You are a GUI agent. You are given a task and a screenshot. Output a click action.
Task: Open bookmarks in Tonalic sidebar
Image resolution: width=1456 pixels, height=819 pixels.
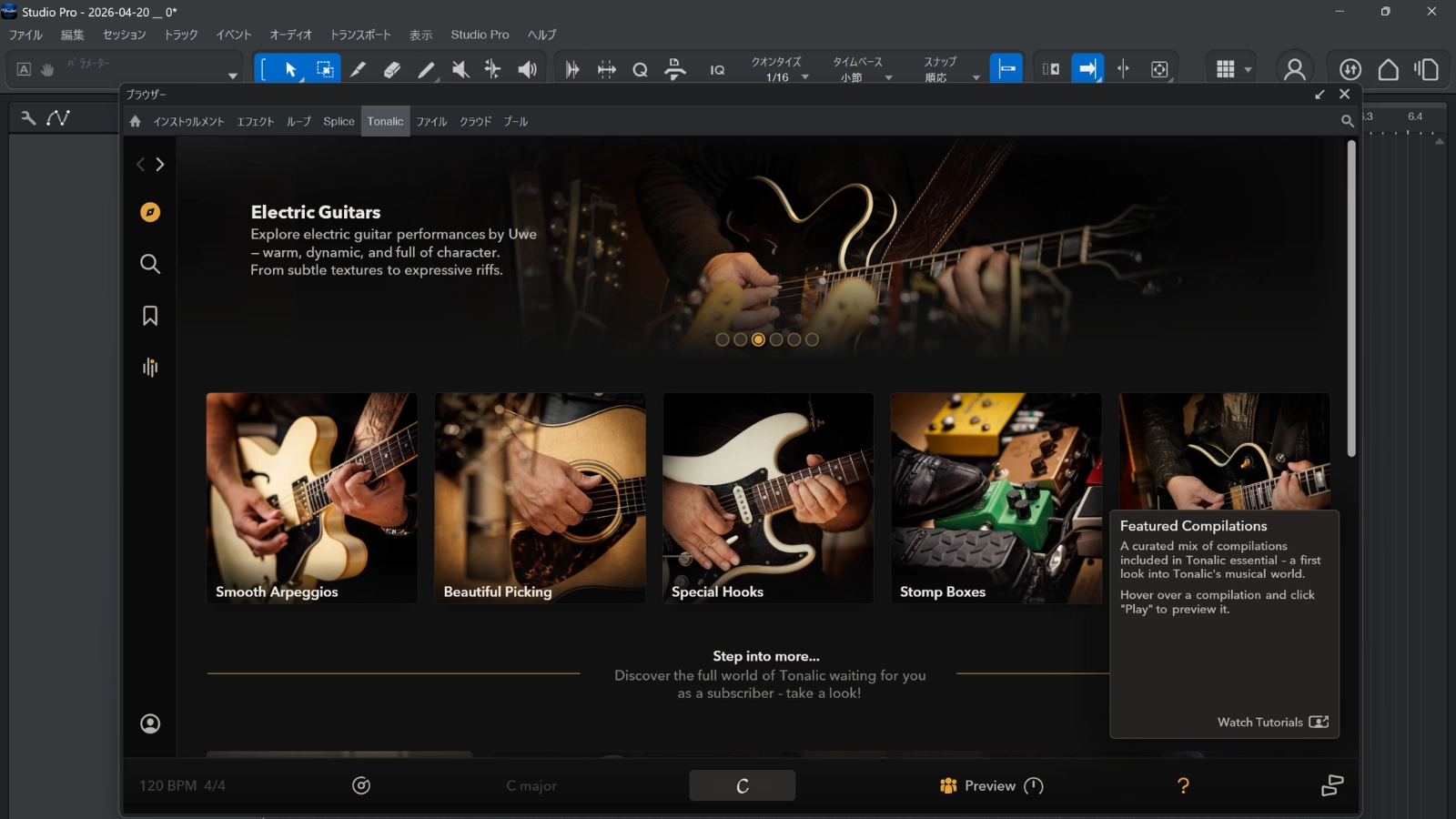pos(150,316)
